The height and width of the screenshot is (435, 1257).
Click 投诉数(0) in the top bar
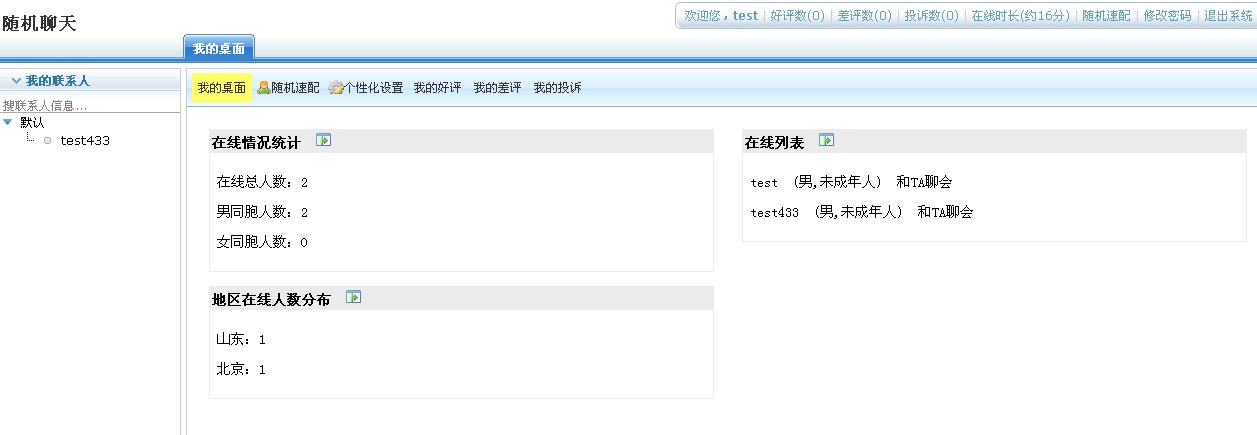point(931,16)
